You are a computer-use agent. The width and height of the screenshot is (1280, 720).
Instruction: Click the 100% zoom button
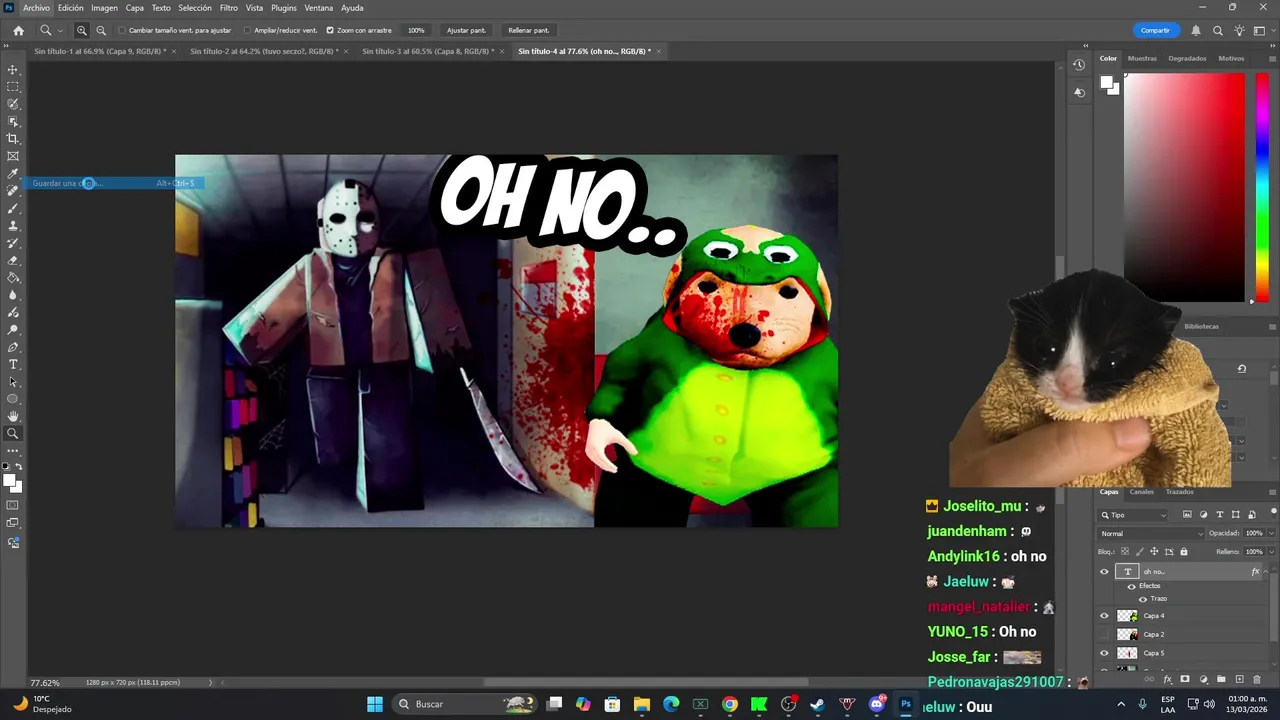point(416,30)
